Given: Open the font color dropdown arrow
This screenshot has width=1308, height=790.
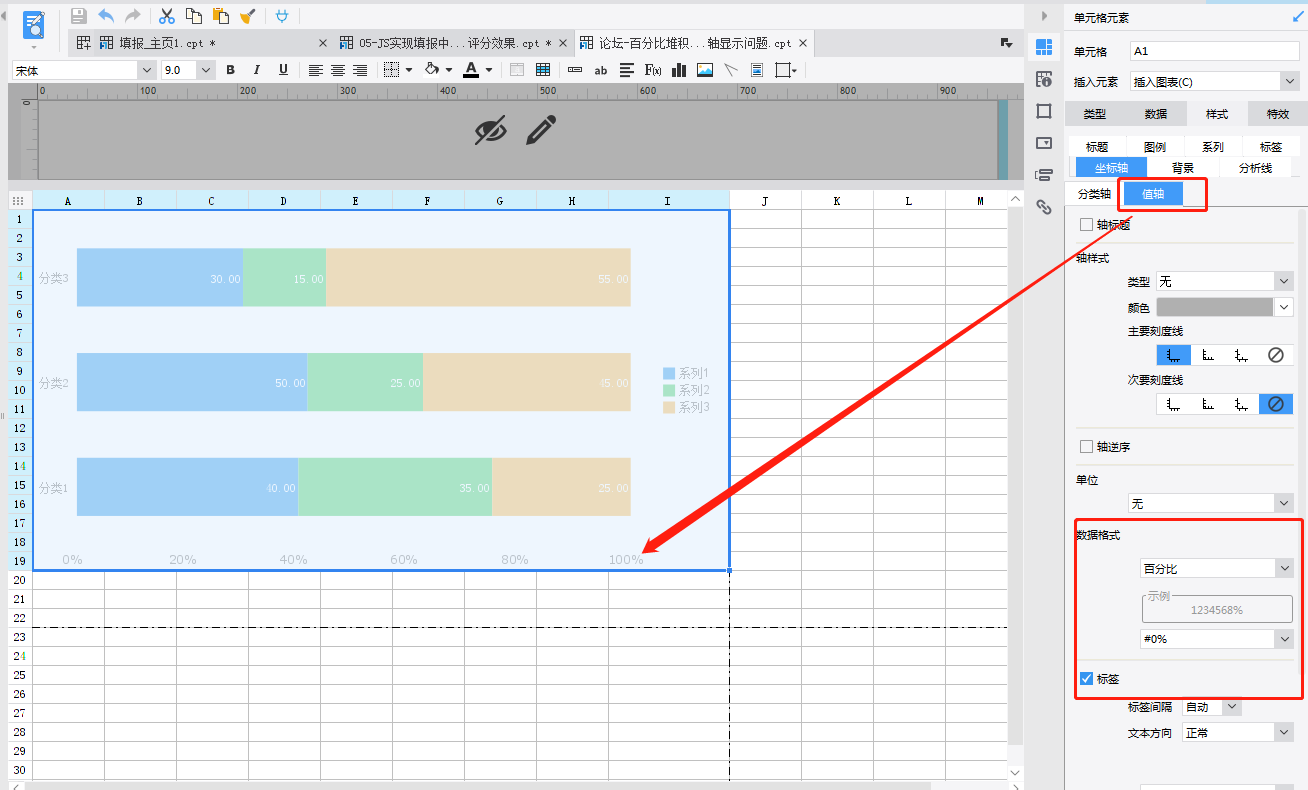Looking at the screenshot, I should [489, 70].
